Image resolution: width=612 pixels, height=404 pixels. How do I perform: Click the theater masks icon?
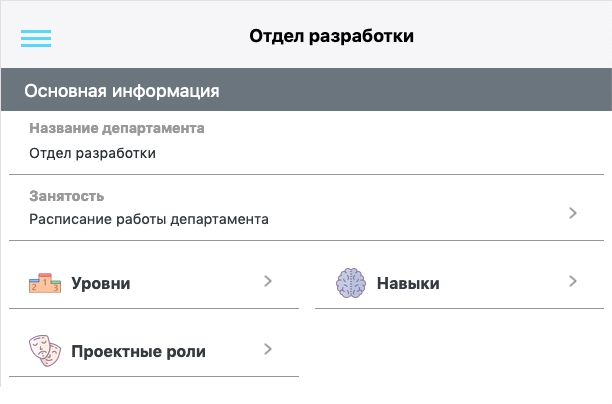(x=45, y=351)
